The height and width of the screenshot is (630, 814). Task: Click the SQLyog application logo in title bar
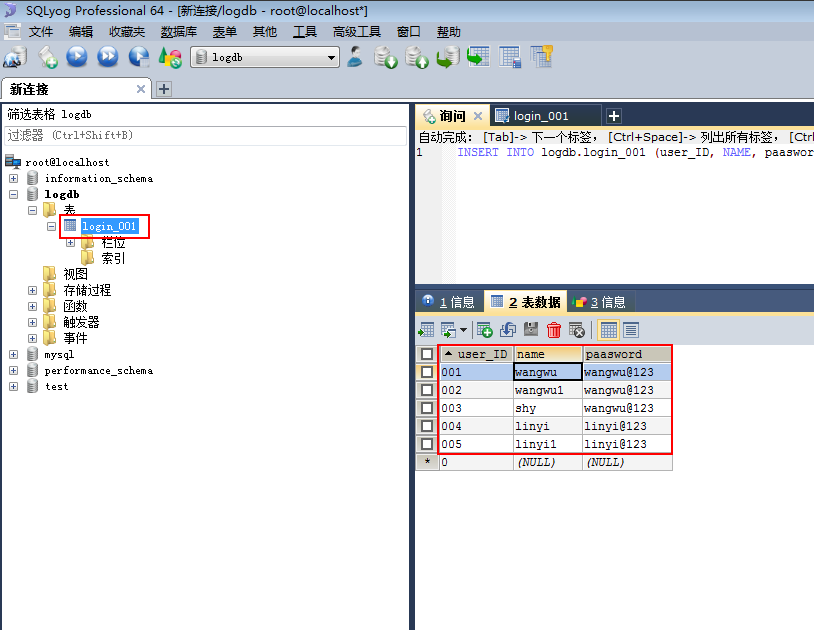pyautogui.click(x=10, y=10)
